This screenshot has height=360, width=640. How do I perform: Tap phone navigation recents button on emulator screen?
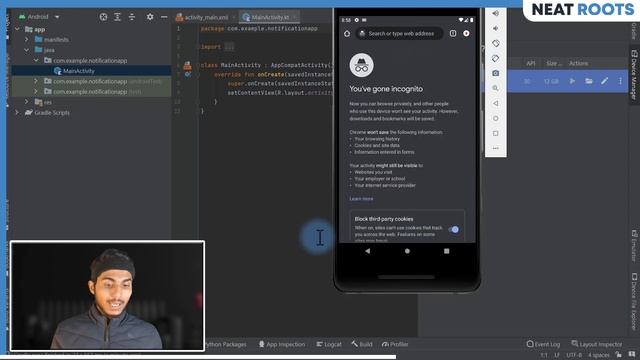click(447, 251)
